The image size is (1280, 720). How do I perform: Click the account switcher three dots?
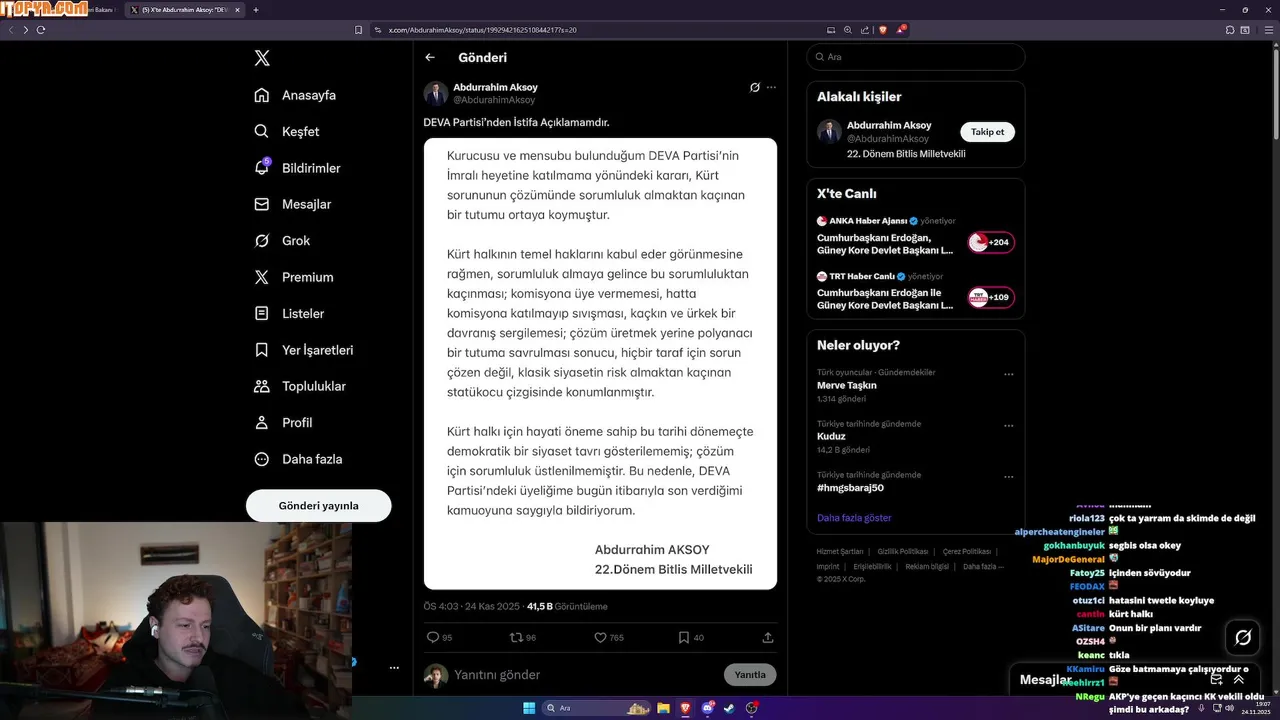click(394, 668)
